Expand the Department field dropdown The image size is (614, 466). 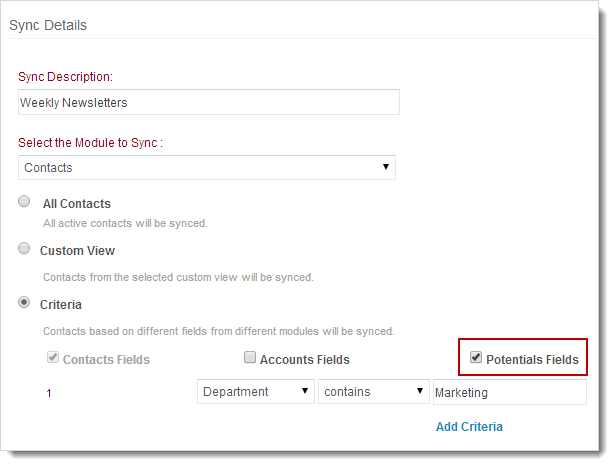256,392
